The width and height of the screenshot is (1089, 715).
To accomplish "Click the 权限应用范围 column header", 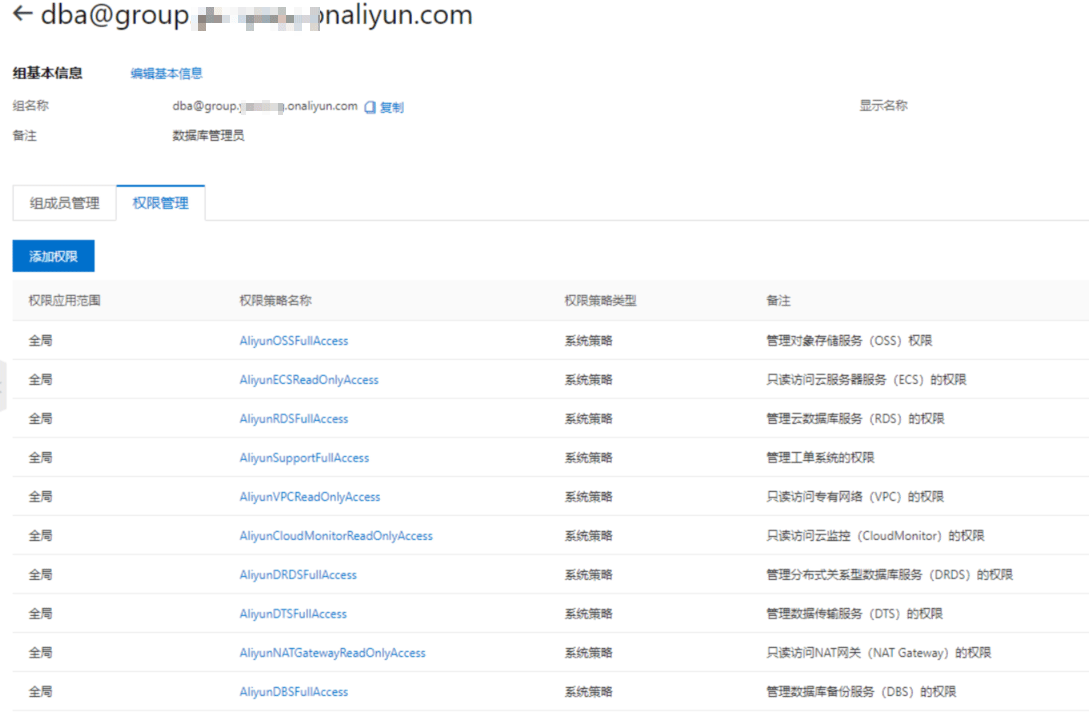I will point(65,300).
